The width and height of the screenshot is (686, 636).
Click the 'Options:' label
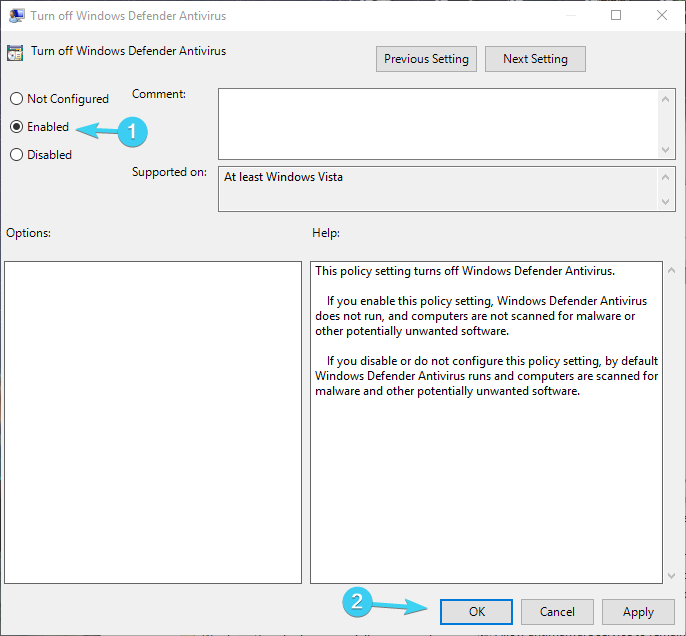click(28, 233)
